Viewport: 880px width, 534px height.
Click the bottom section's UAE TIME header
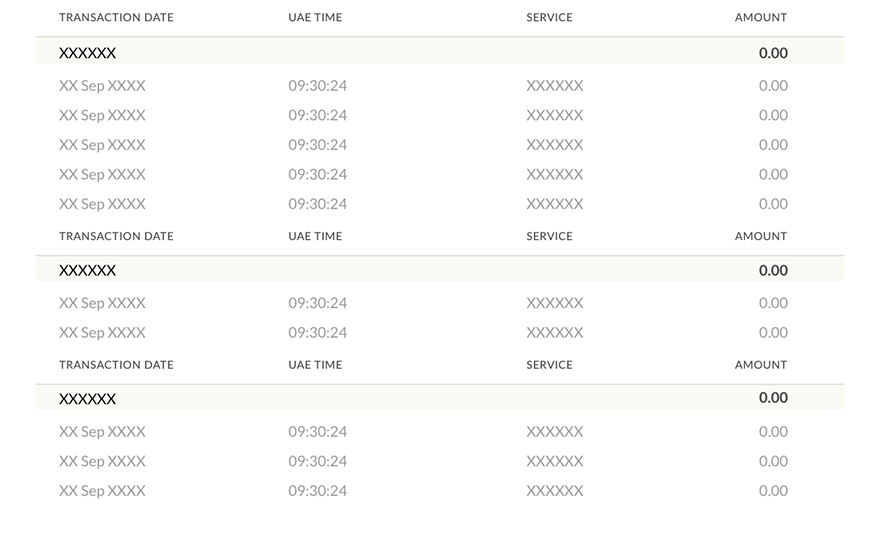[315, 365]
